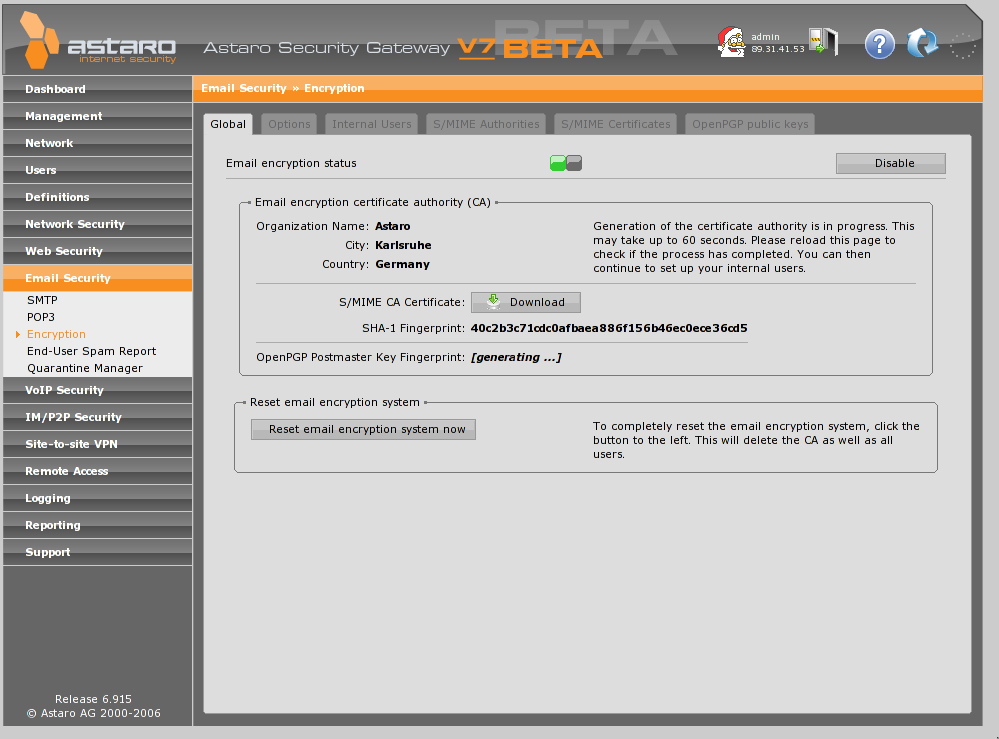The image size is (999, 739).
Task: Select Encryption in the sidebar
Action: [x=56, y=334]
